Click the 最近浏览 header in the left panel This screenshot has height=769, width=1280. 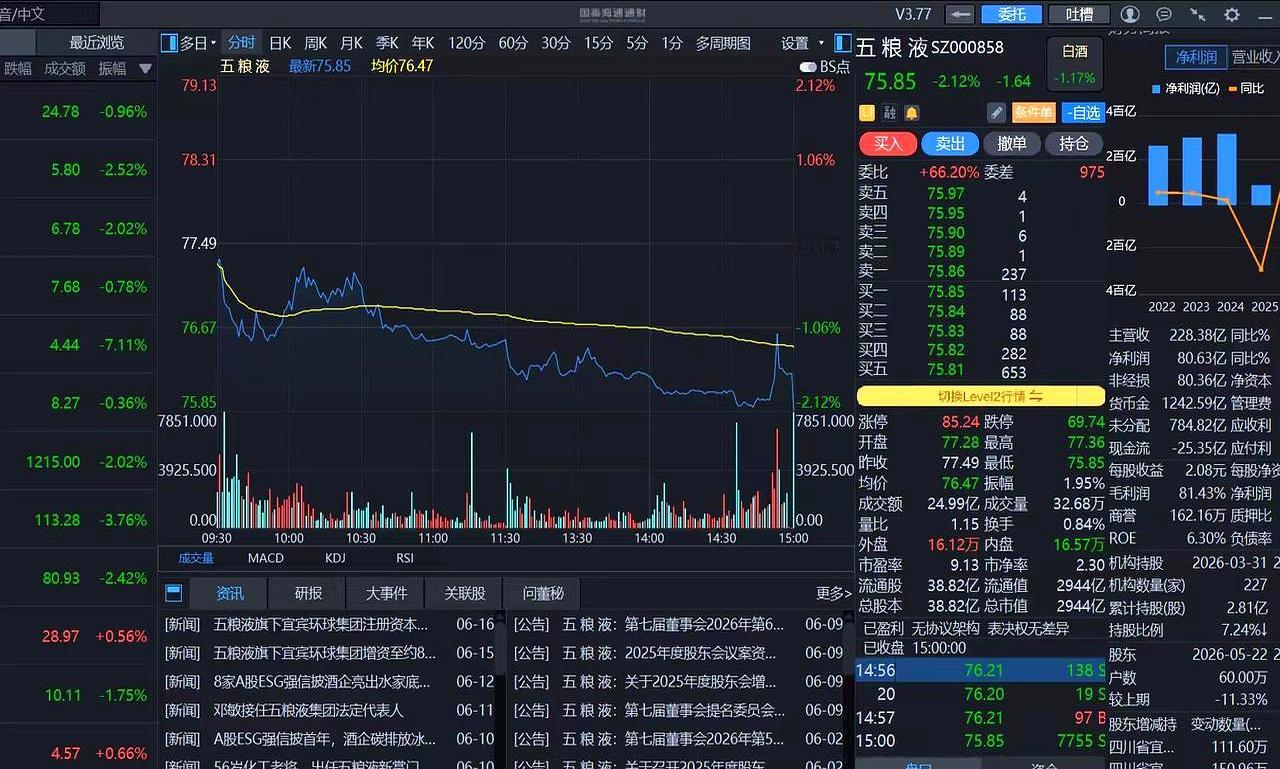click(x=97, y=42)
